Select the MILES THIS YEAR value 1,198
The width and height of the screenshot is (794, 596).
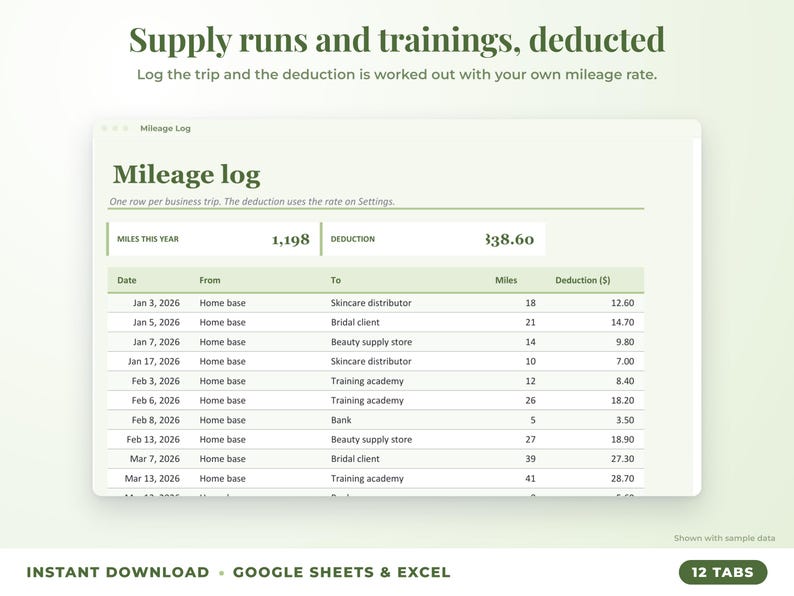[x=290, y=239]
